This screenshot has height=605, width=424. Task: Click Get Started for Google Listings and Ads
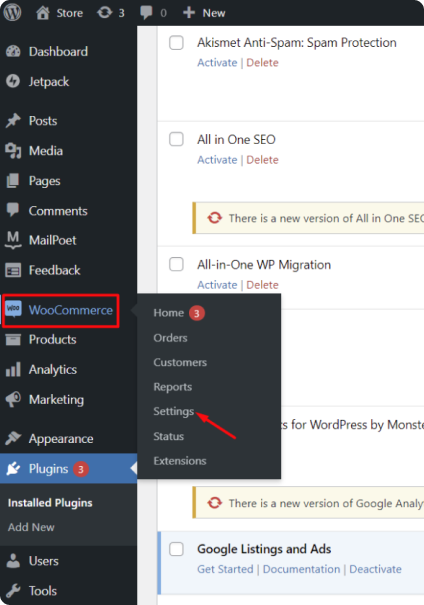click(225, 569)
